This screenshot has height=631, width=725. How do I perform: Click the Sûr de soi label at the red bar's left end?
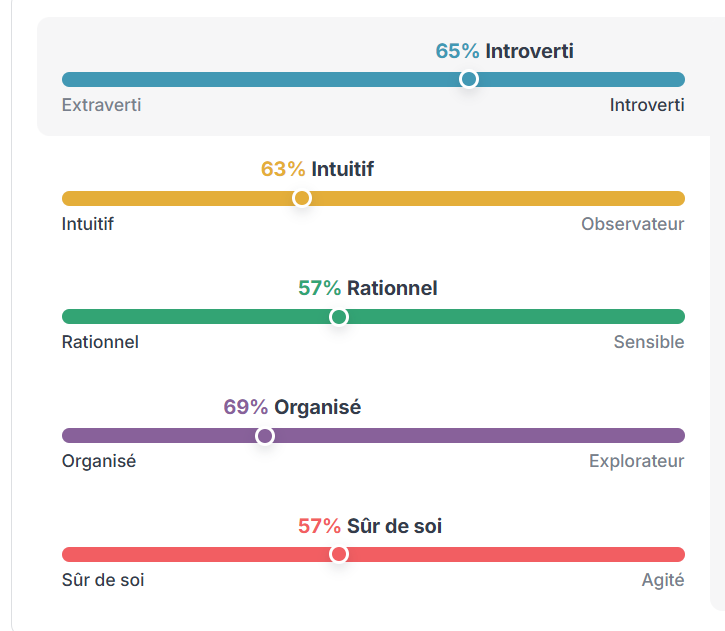103,580
